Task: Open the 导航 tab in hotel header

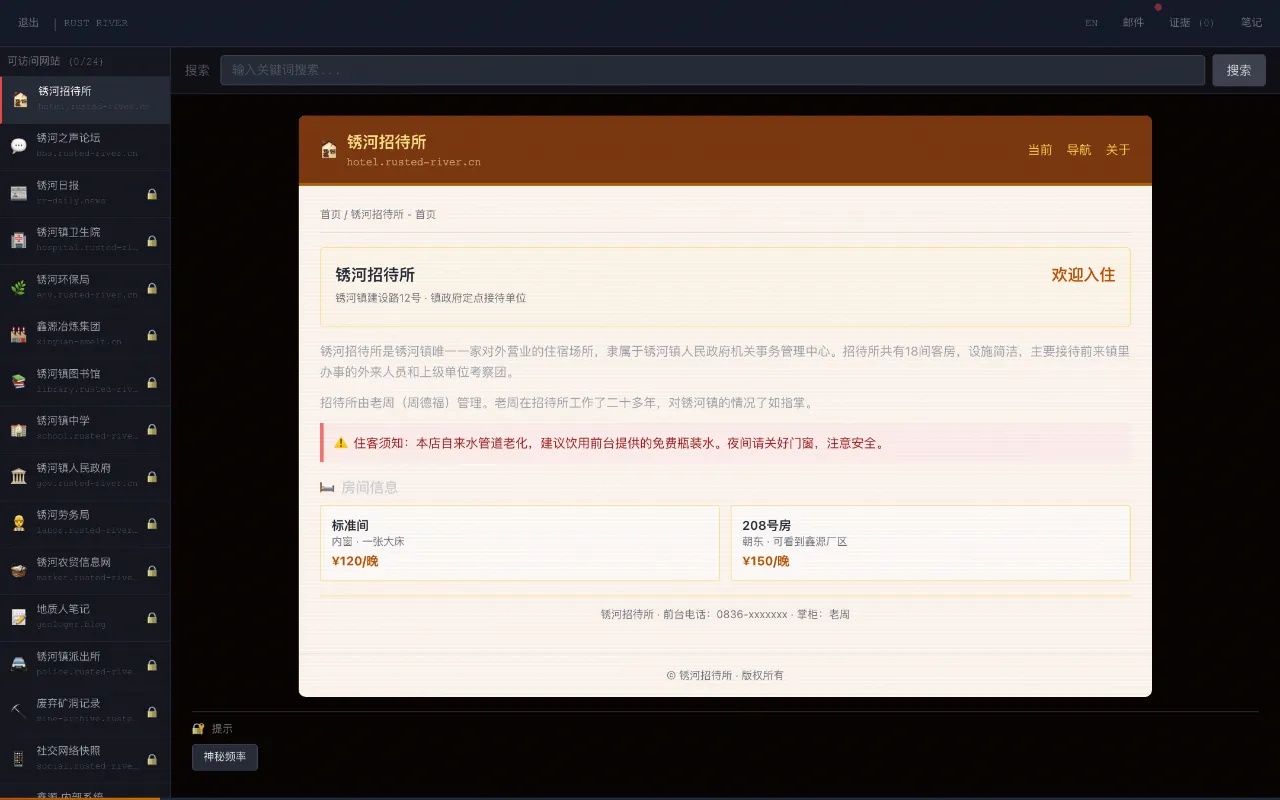Action: (1079, 150)
